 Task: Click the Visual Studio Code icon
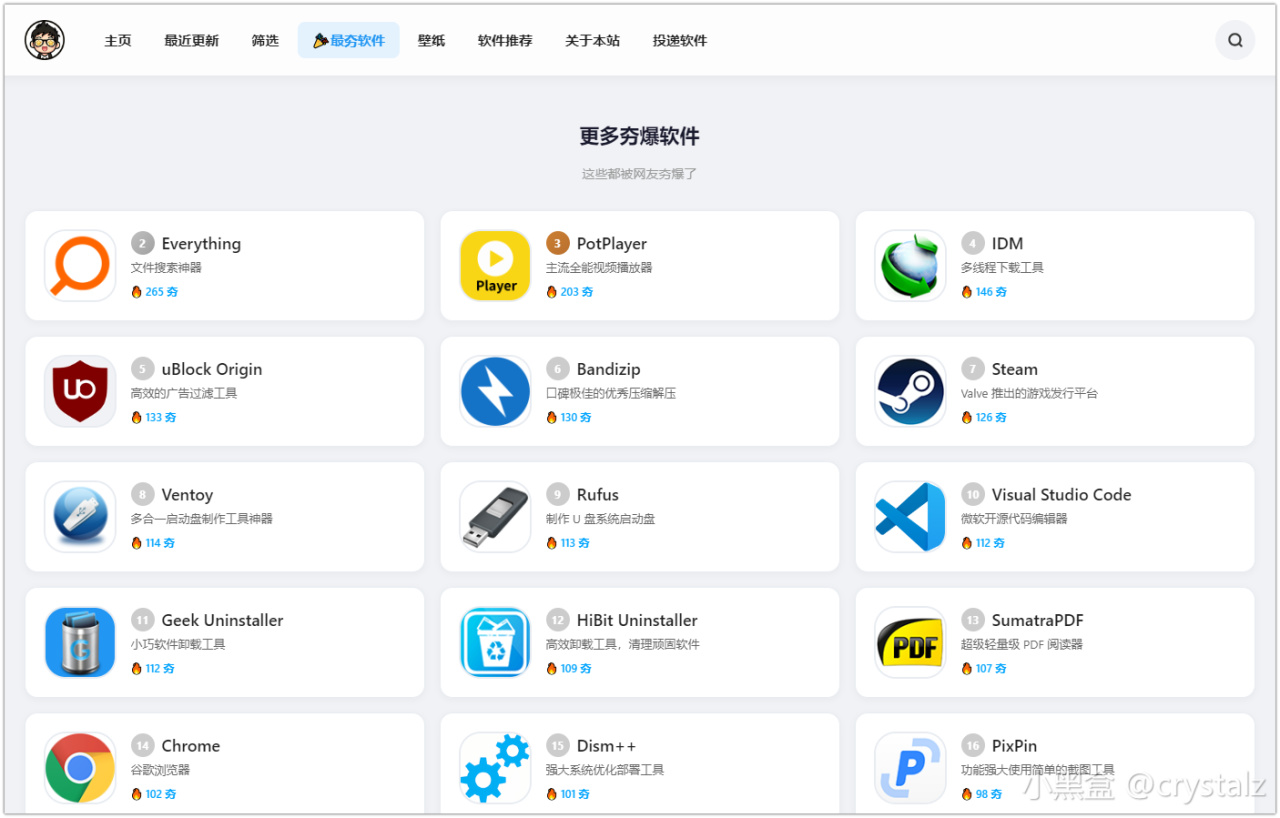[x=910, y=517]
